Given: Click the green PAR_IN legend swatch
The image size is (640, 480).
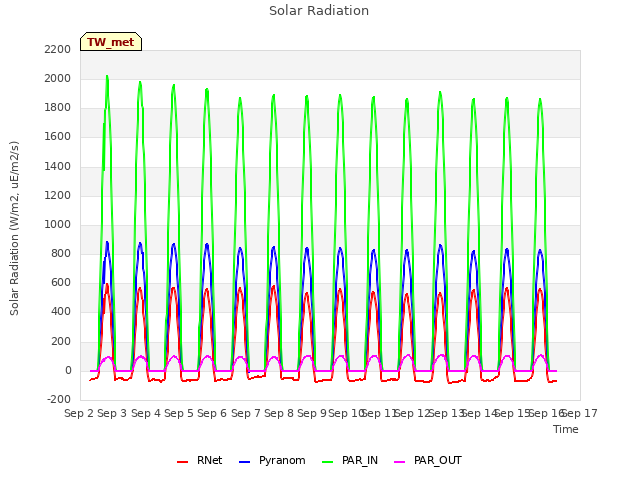Looking at the screenshot, I should (327, 462).
